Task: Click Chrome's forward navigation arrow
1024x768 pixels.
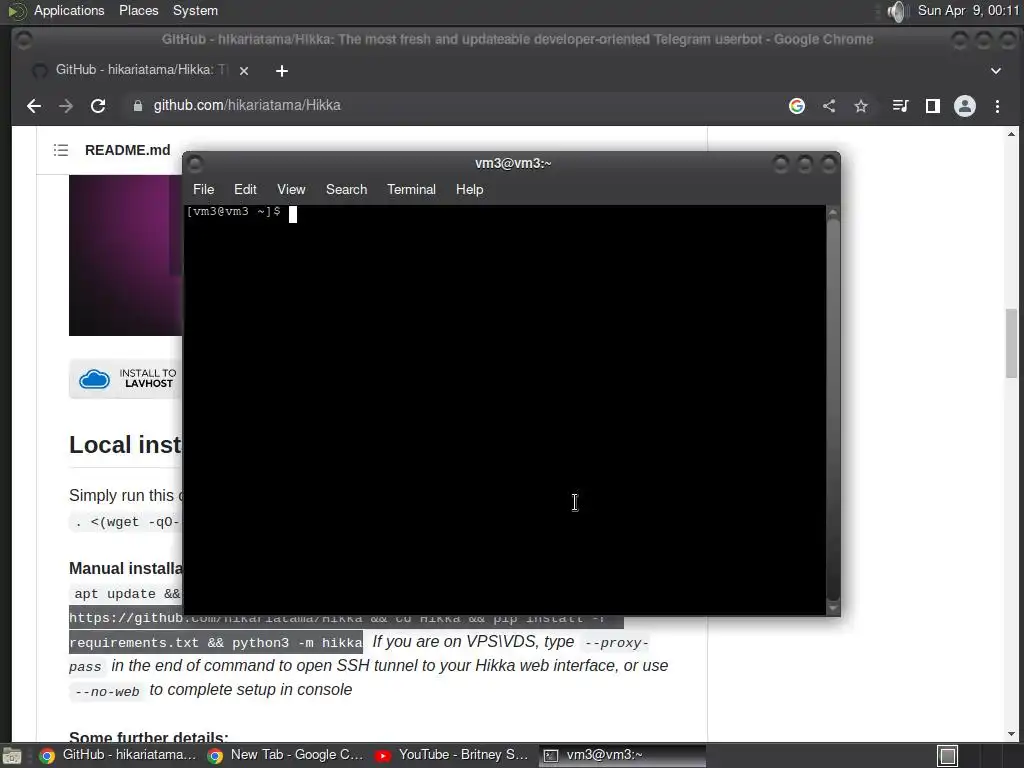Action: pyautogui.click(x=65, y=106)
